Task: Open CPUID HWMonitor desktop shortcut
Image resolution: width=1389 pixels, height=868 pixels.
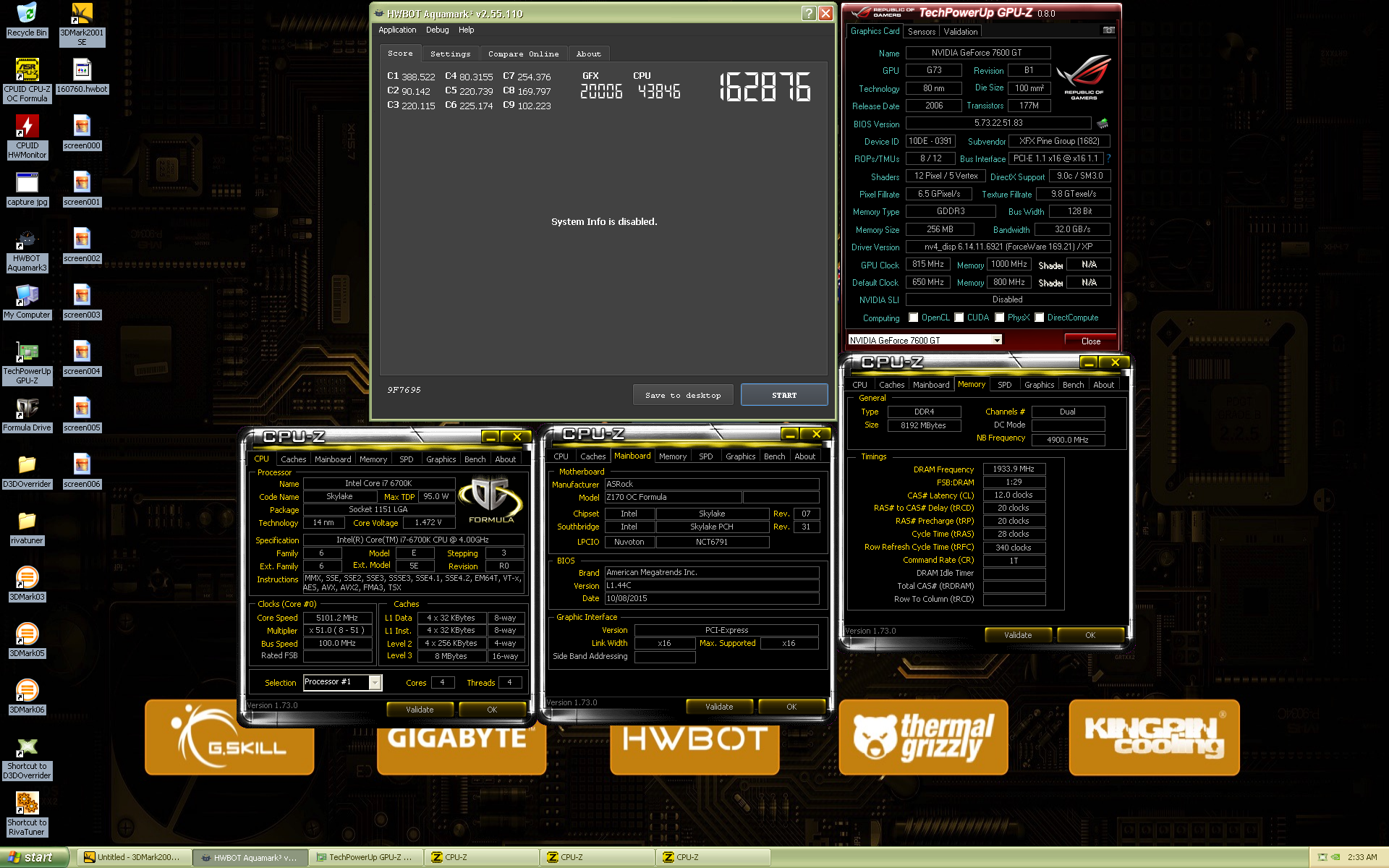Action: coord(27,137)
